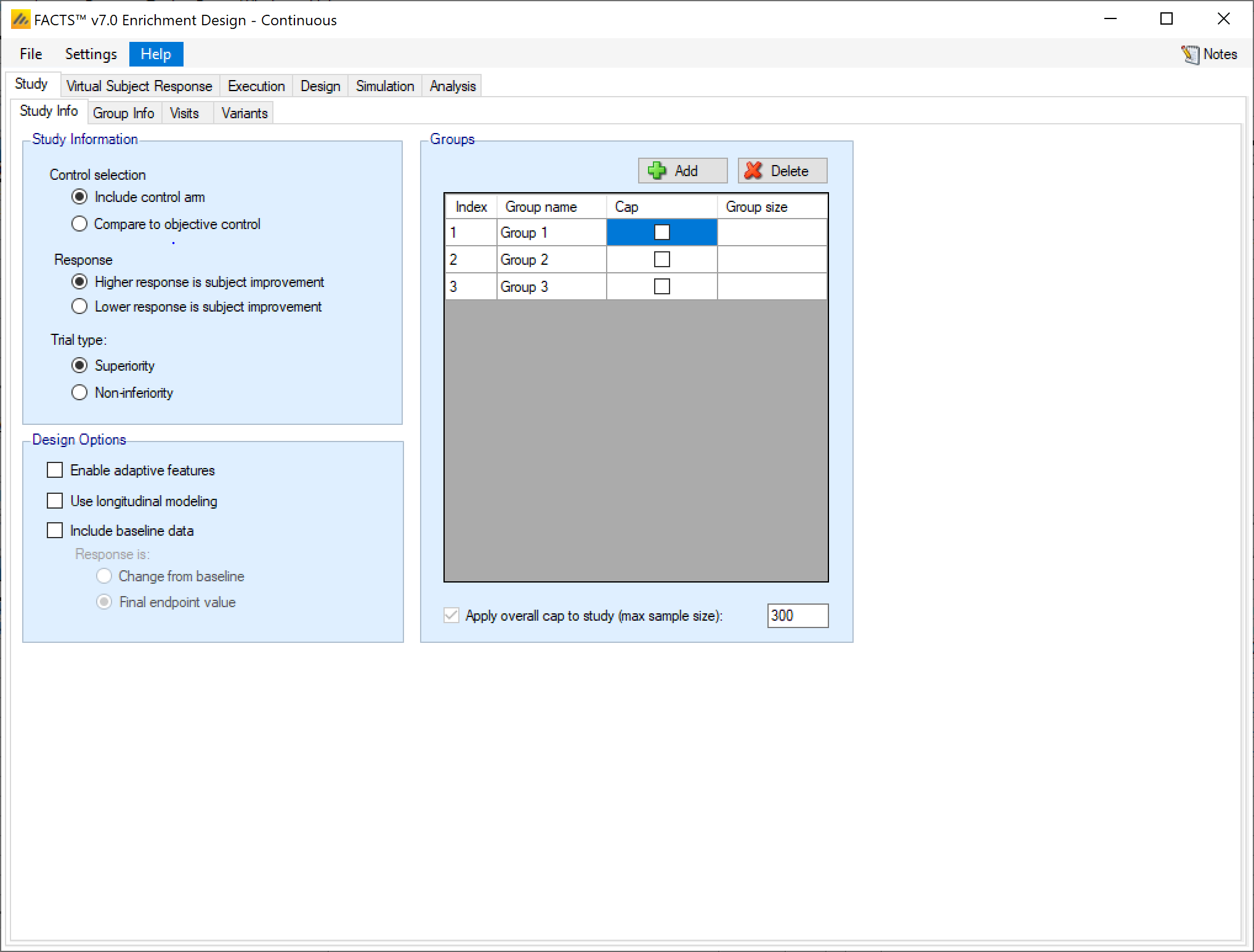Switch to Virtual Subject Response tab
Image resolution: width=1254 pixels, height=952 pixels.
(x=139, y=86)
